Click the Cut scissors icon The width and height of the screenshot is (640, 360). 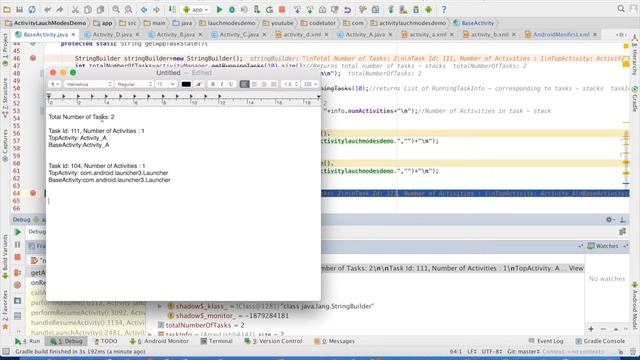click(75, 9)
